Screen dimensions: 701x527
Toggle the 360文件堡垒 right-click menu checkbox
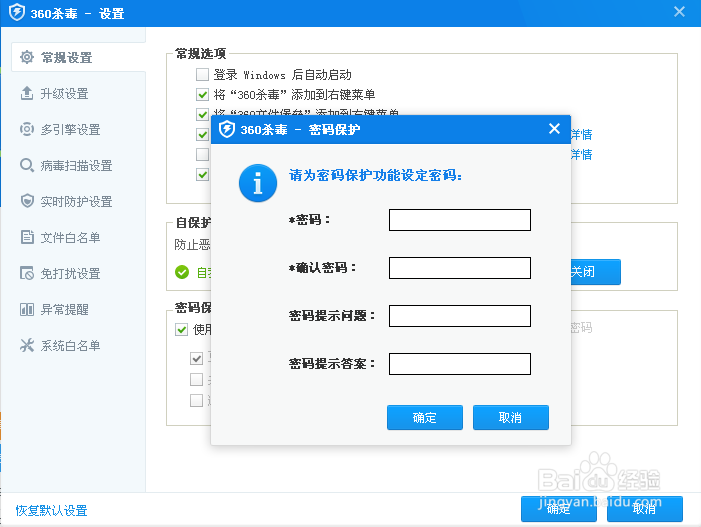(203, 114)
